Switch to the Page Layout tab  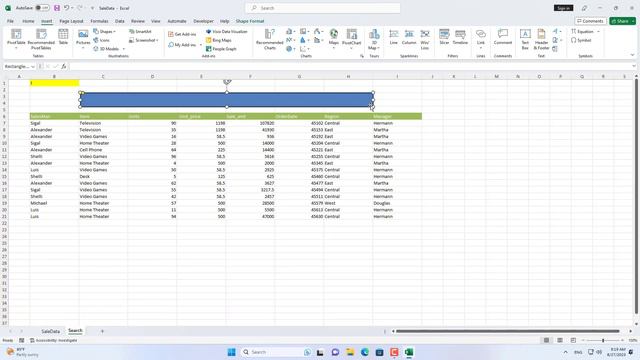point(71,21)
